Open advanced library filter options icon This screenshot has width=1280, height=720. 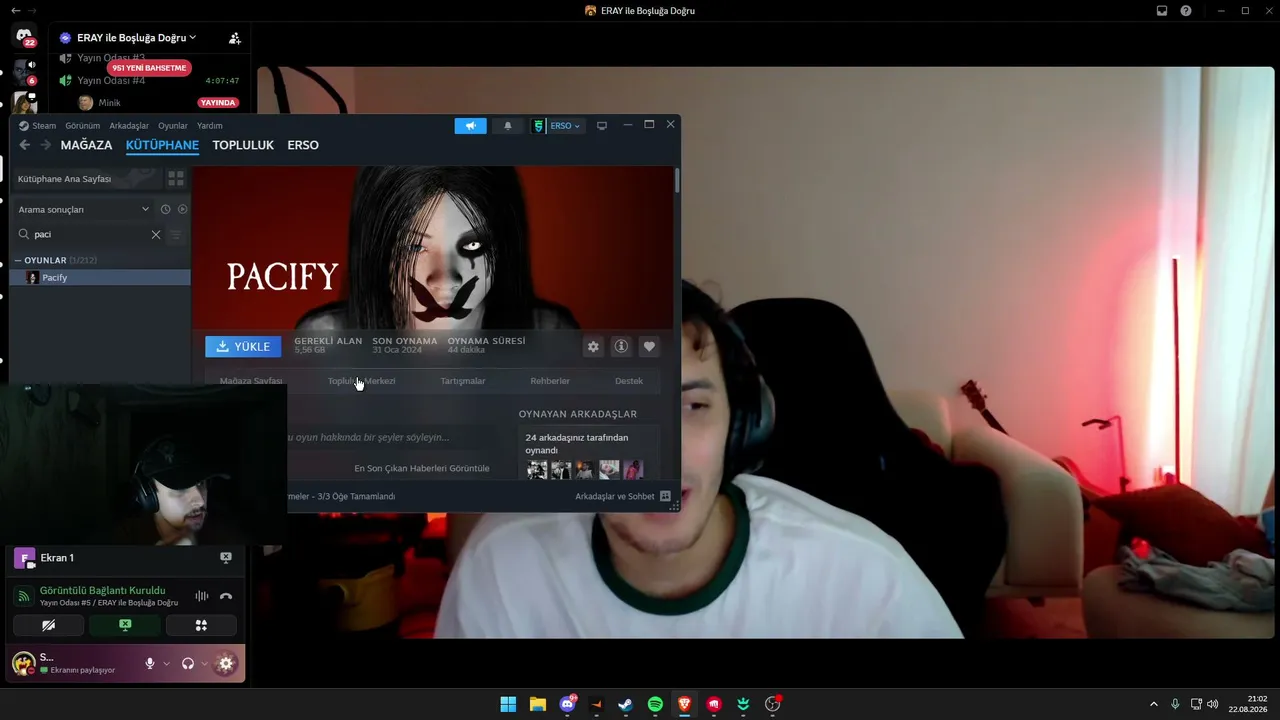click(176, 234)
